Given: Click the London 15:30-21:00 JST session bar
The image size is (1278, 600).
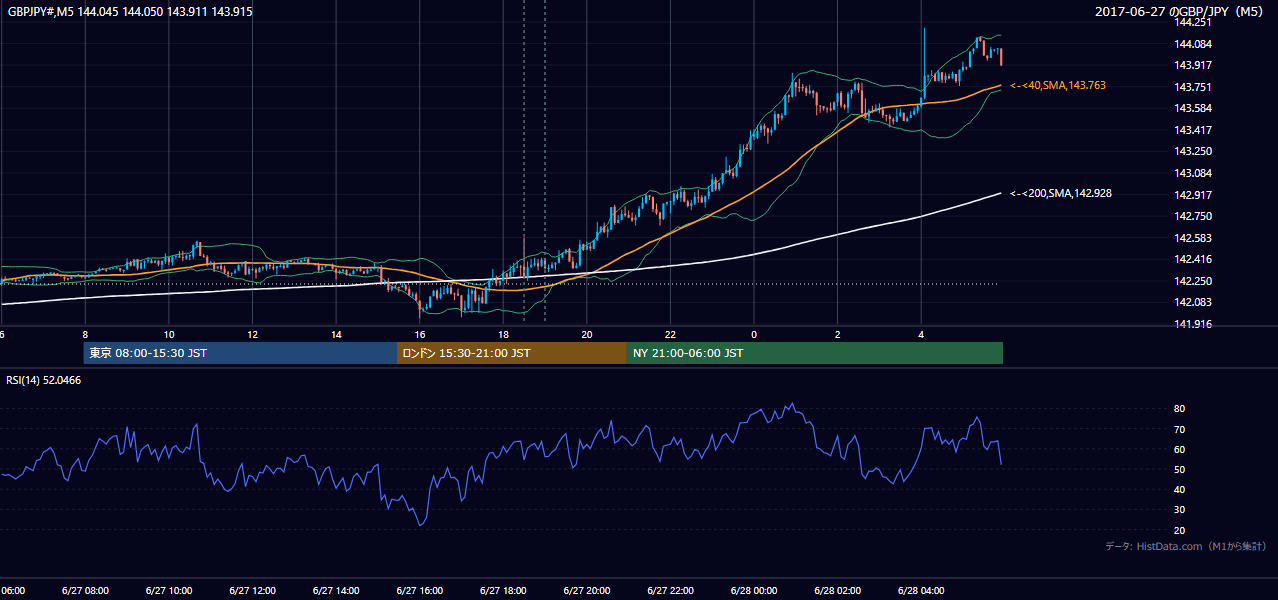Looking at the screenshot, I should pos(512,353).
